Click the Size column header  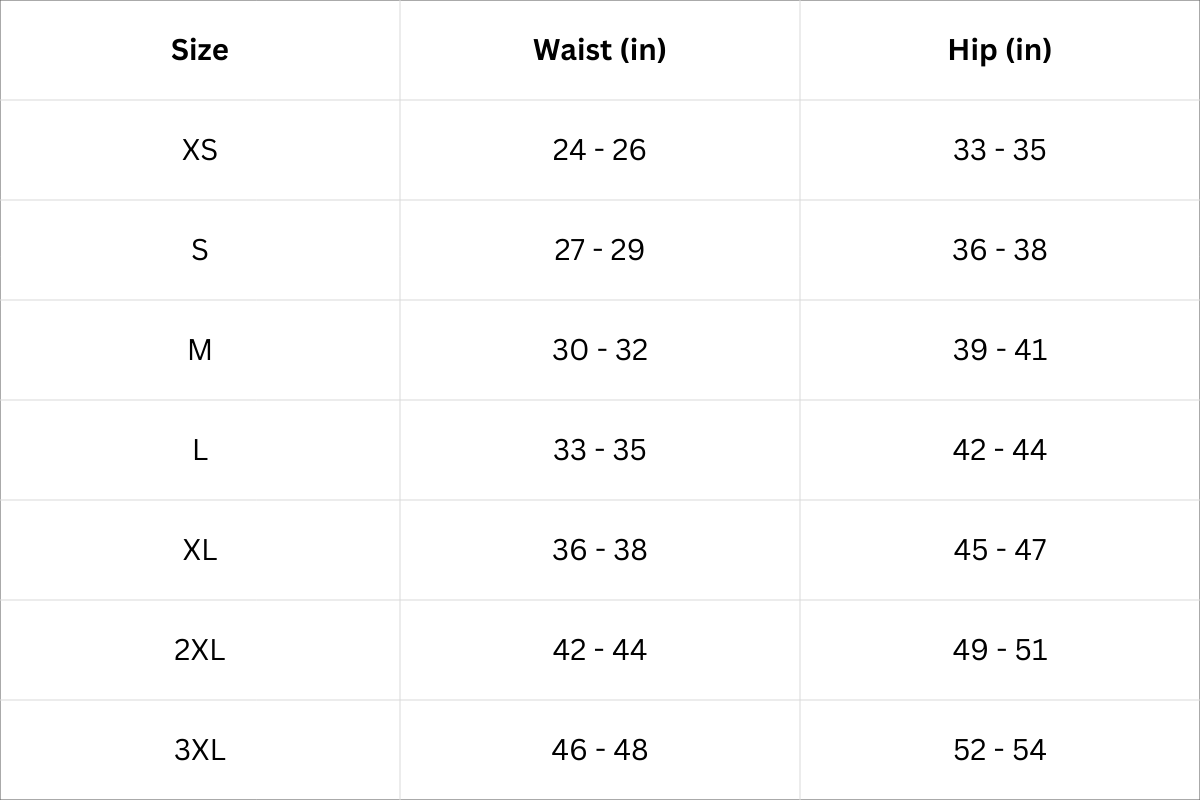pos(199,50)
